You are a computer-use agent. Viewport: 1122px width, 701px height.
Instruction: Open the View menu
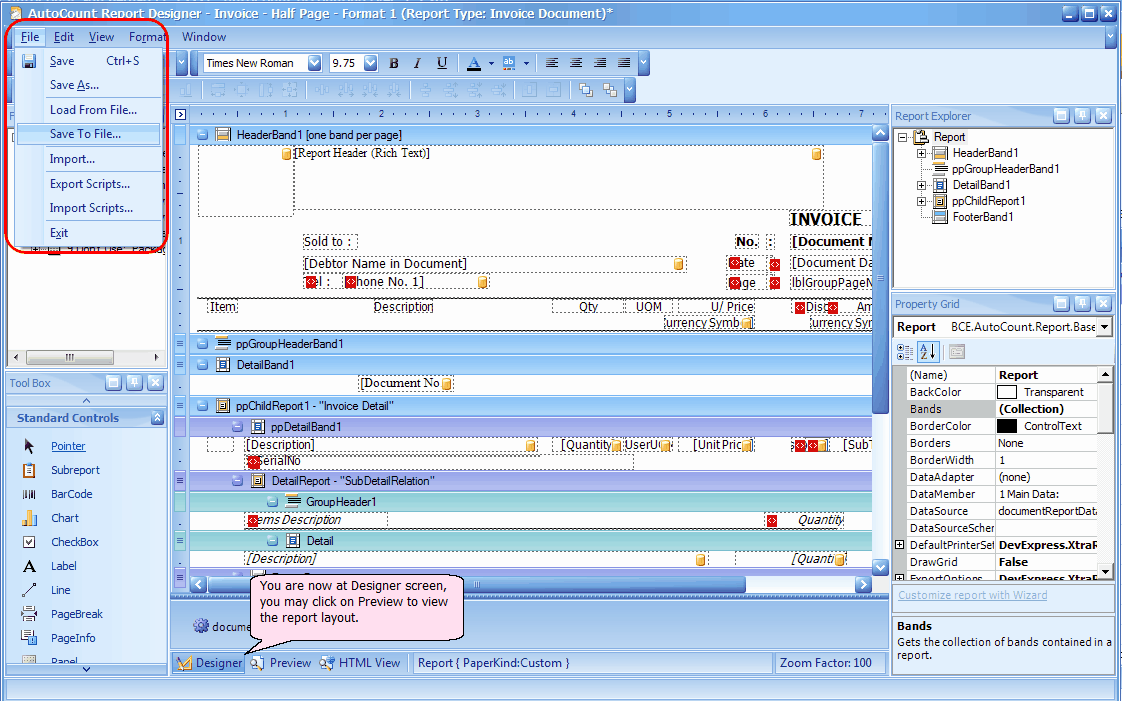pyautogui.click(x=101, y=37)
